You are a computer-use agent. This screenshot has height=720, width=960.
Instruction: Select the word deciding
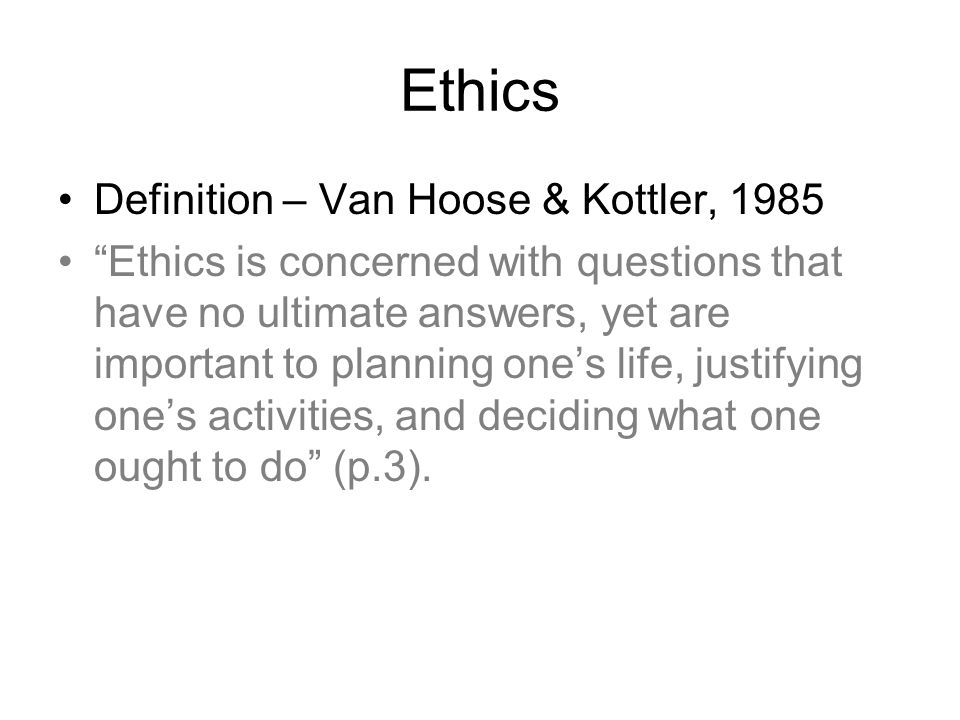[557, 418]
